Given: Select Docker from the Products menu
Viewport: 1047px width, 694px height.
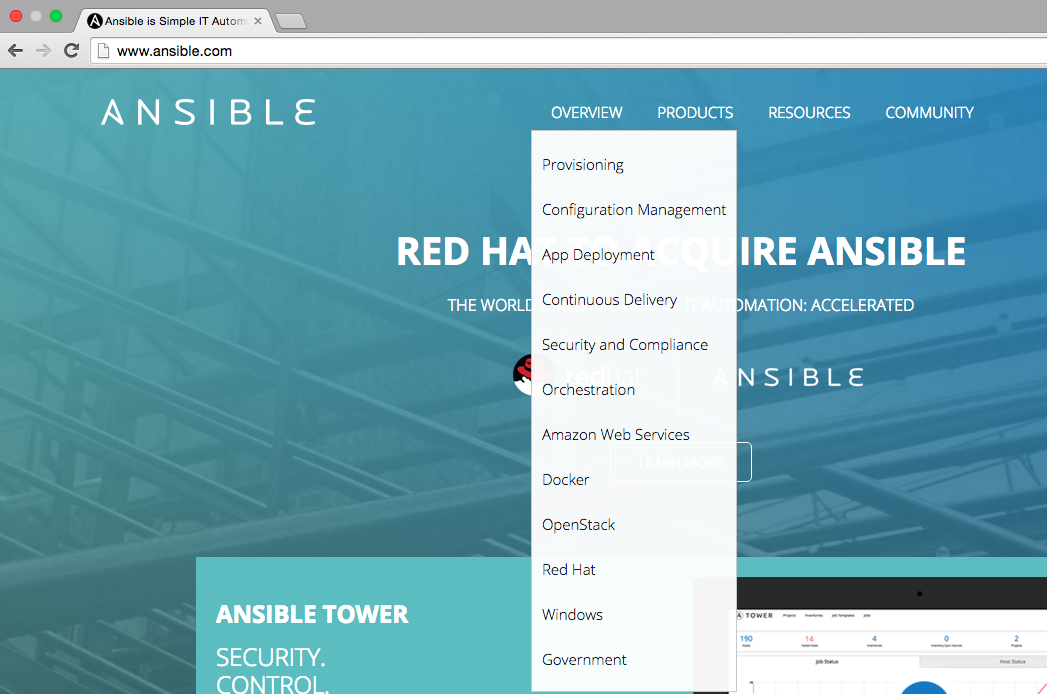Looking at the screenshot, I should pos(565,479).
